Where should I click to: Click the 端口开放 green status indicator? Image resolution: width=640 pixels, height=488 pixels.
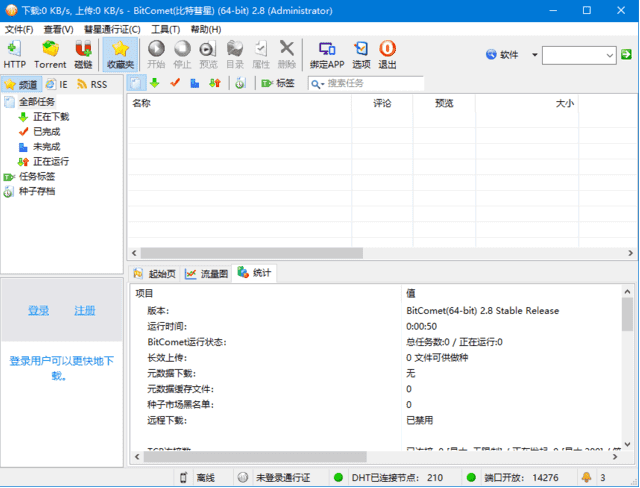pos(471,477)
